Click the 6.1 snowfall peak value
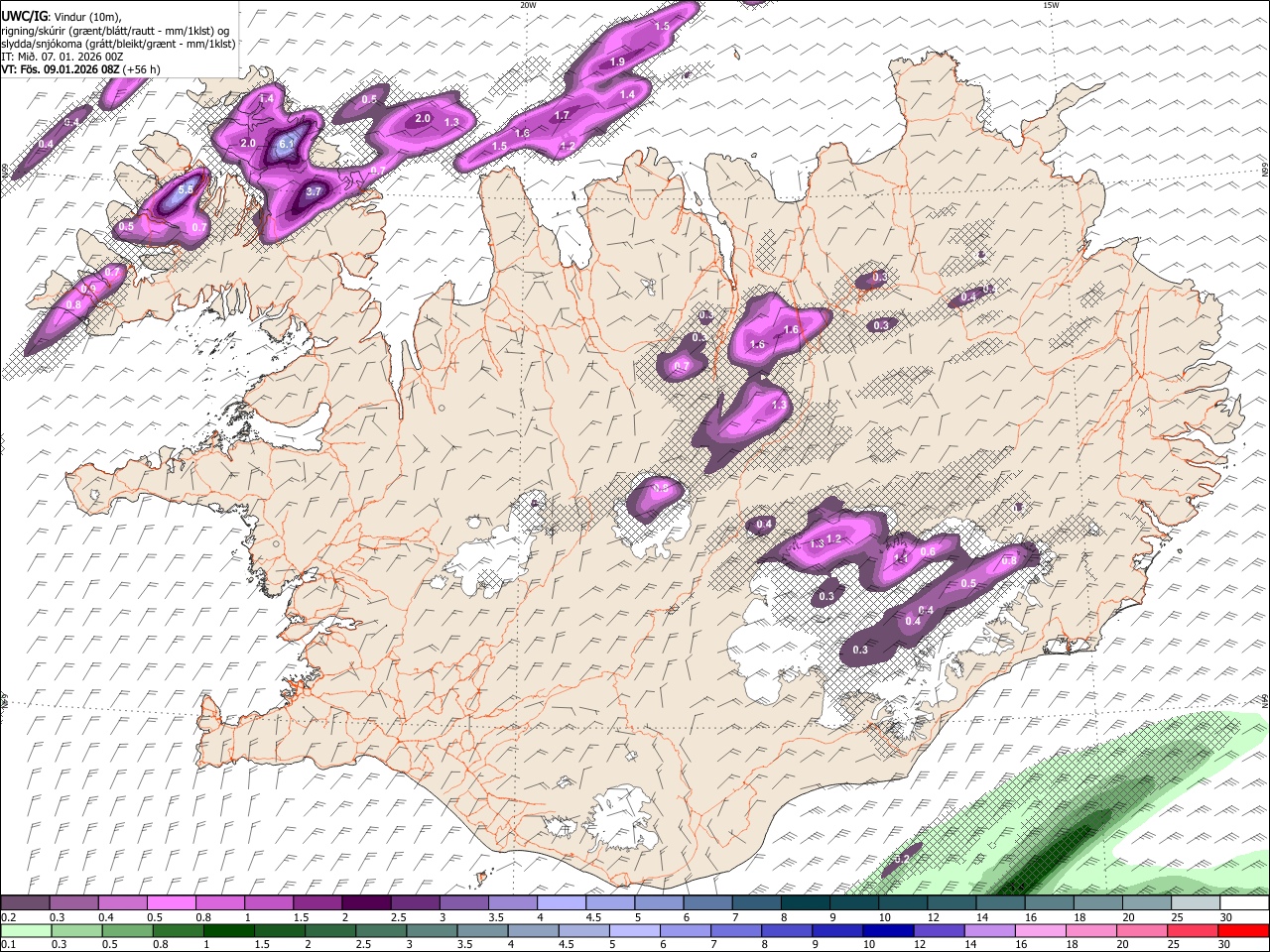 tap(288, 144)
